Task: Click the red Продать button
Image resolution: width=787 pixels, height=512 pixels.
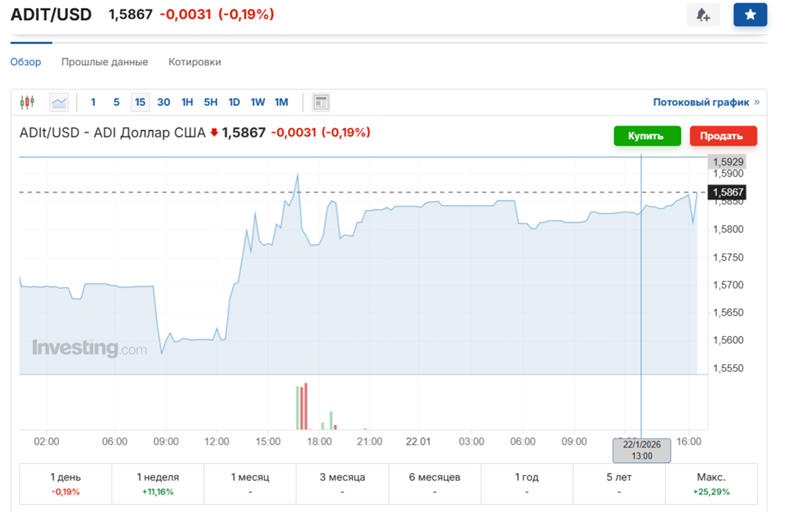Action: click(723, 136)
